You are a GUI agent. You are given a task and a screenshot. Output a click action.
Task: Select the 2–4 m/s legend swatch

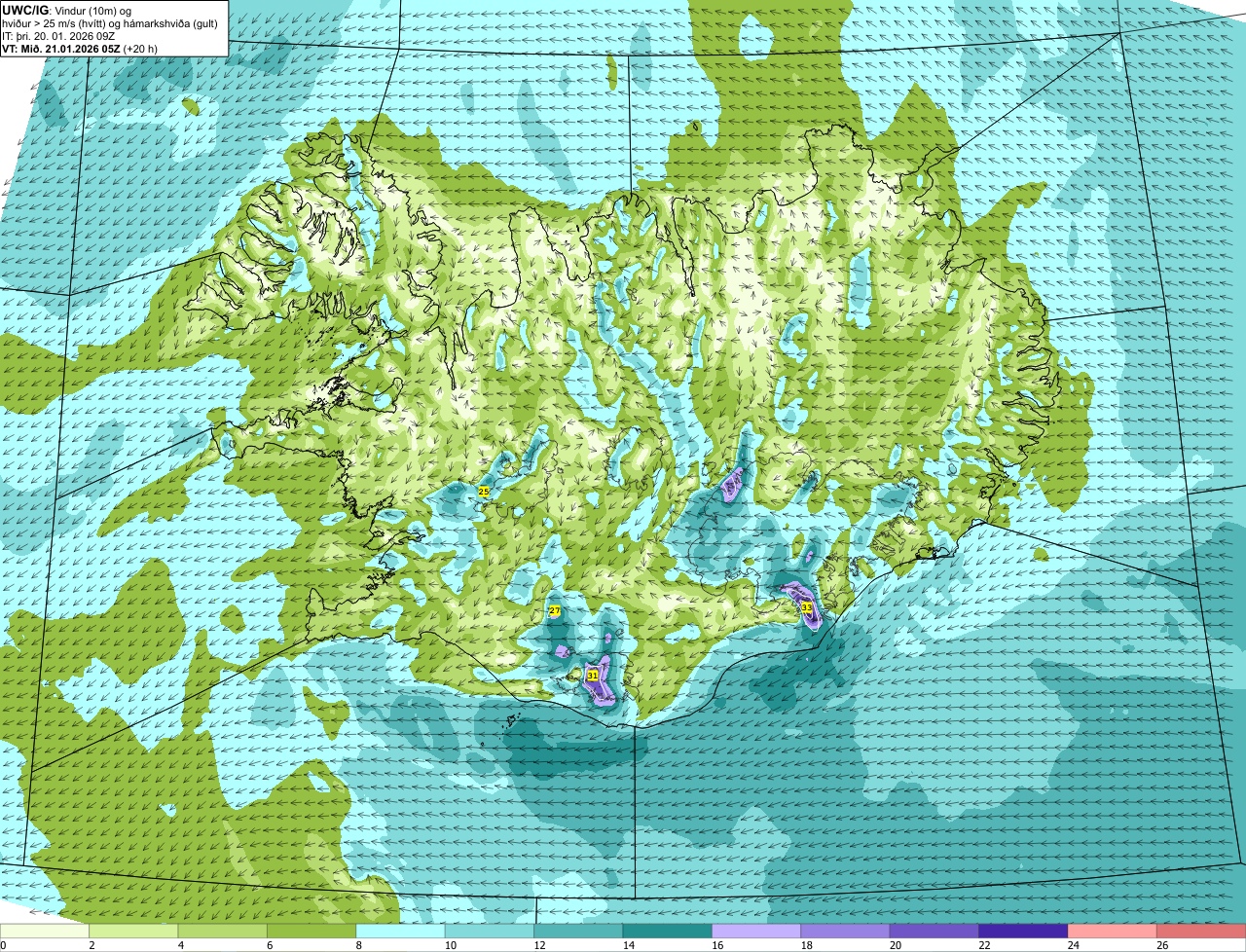(133, 932)
